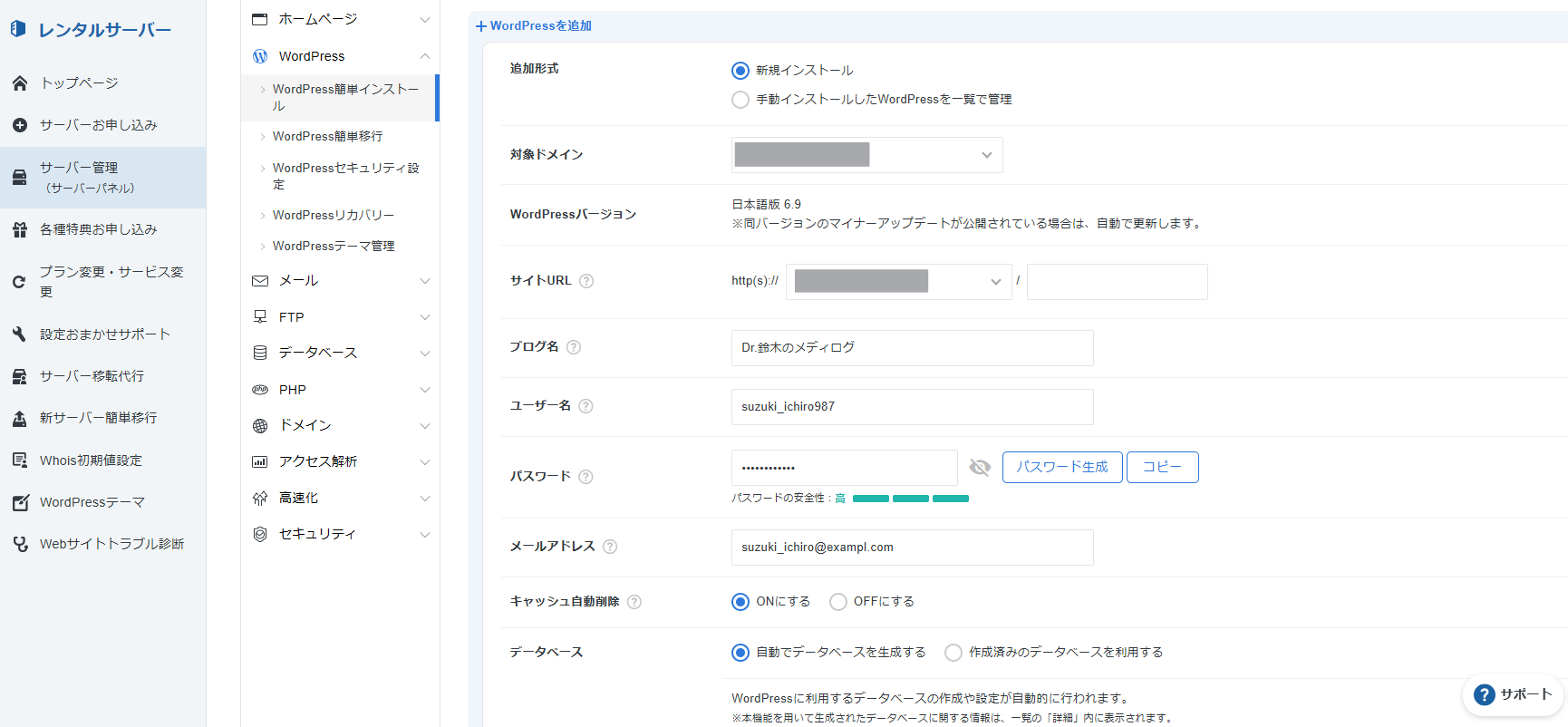Expand the メール menu section

[x=425, y=281]
